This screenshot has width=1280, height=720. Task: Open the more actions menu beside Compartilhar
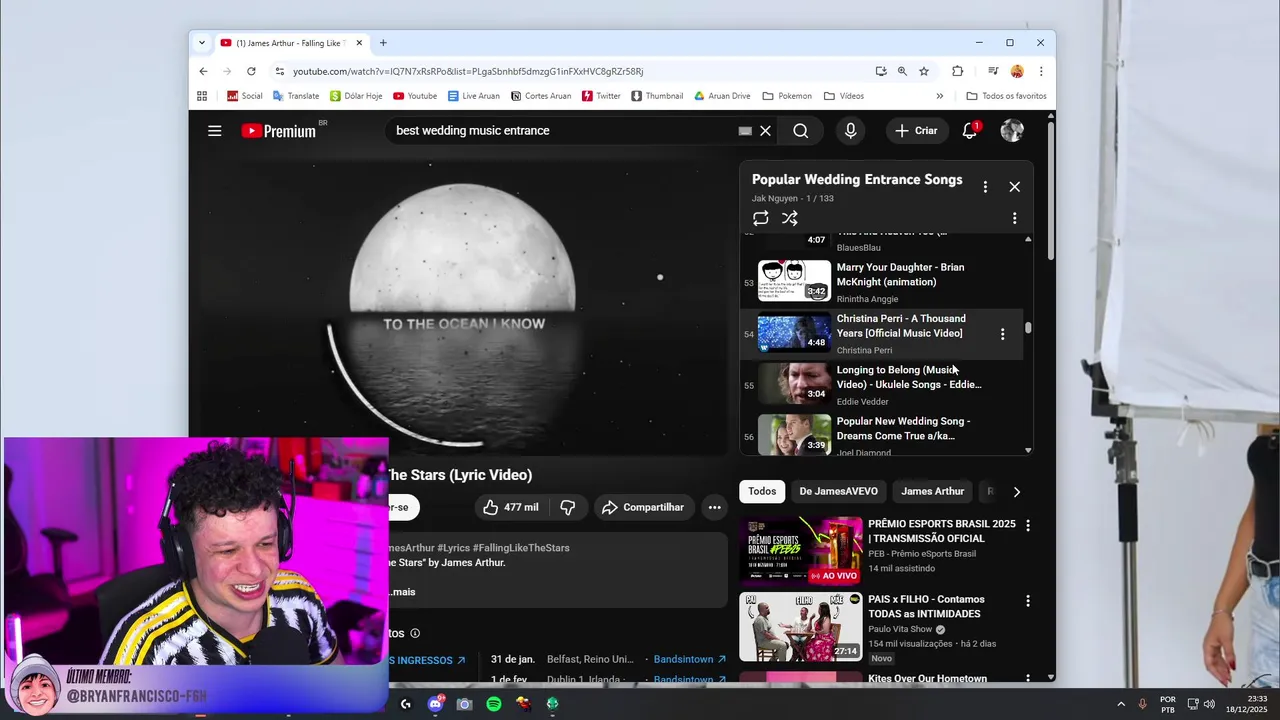tap(714, 507)
